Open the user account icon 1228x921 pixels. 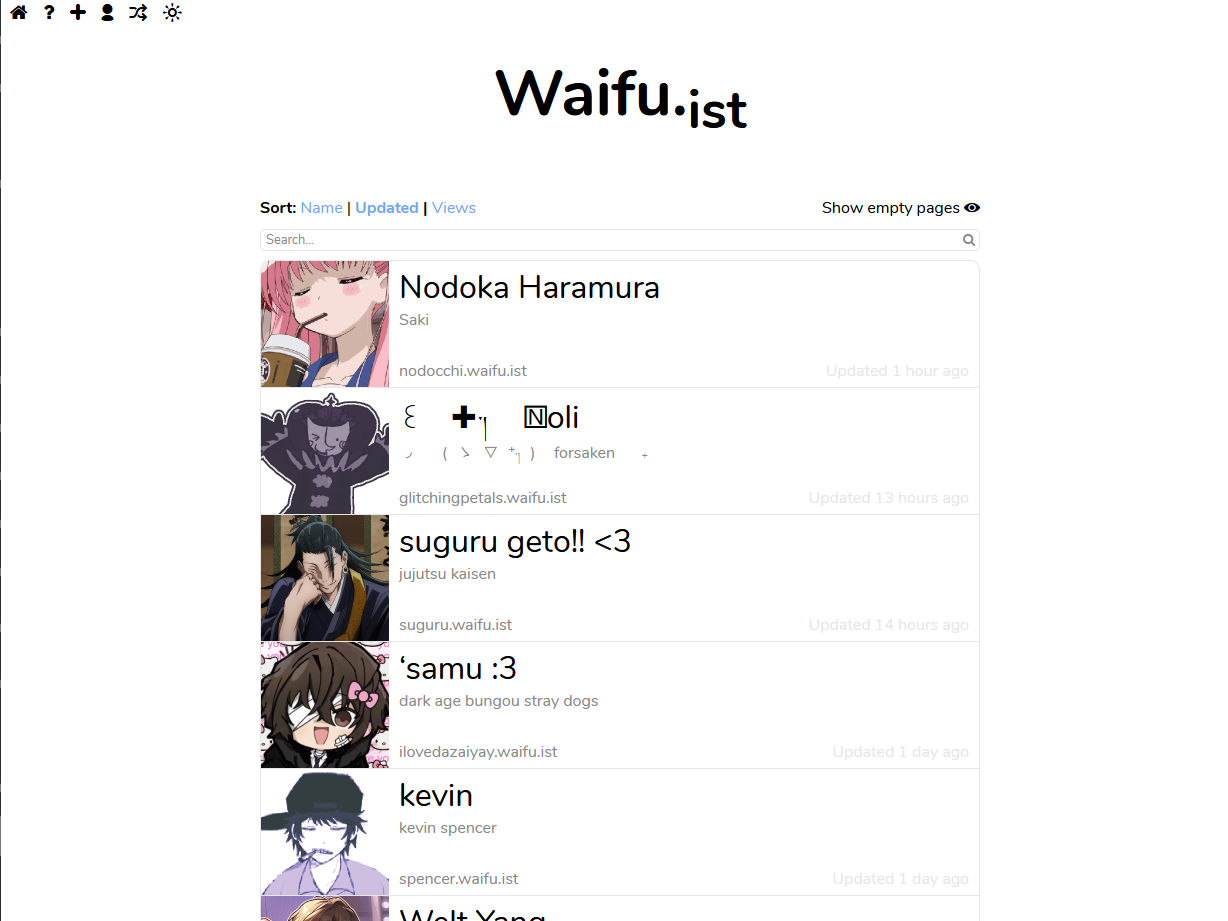[107, 13]
